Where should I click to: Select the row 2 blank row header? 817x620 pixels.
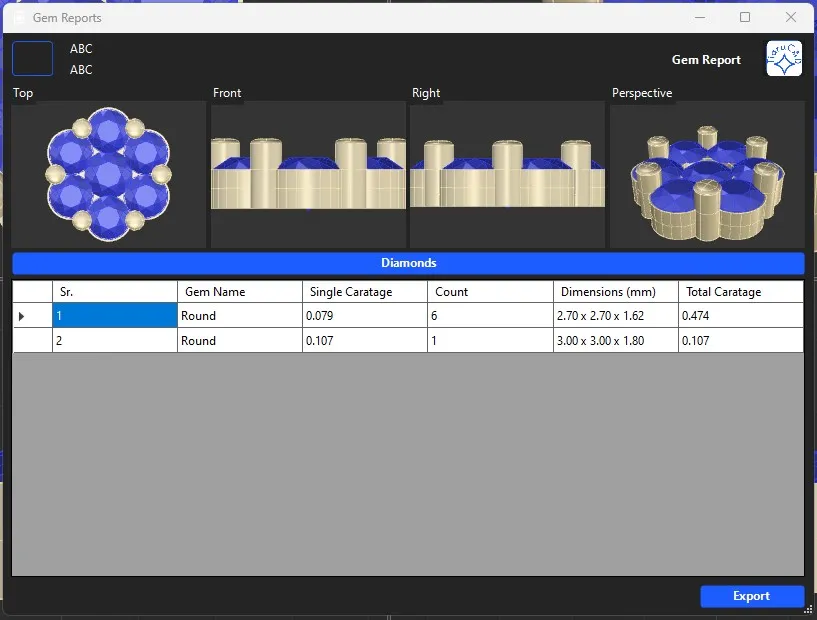[32, 341]
